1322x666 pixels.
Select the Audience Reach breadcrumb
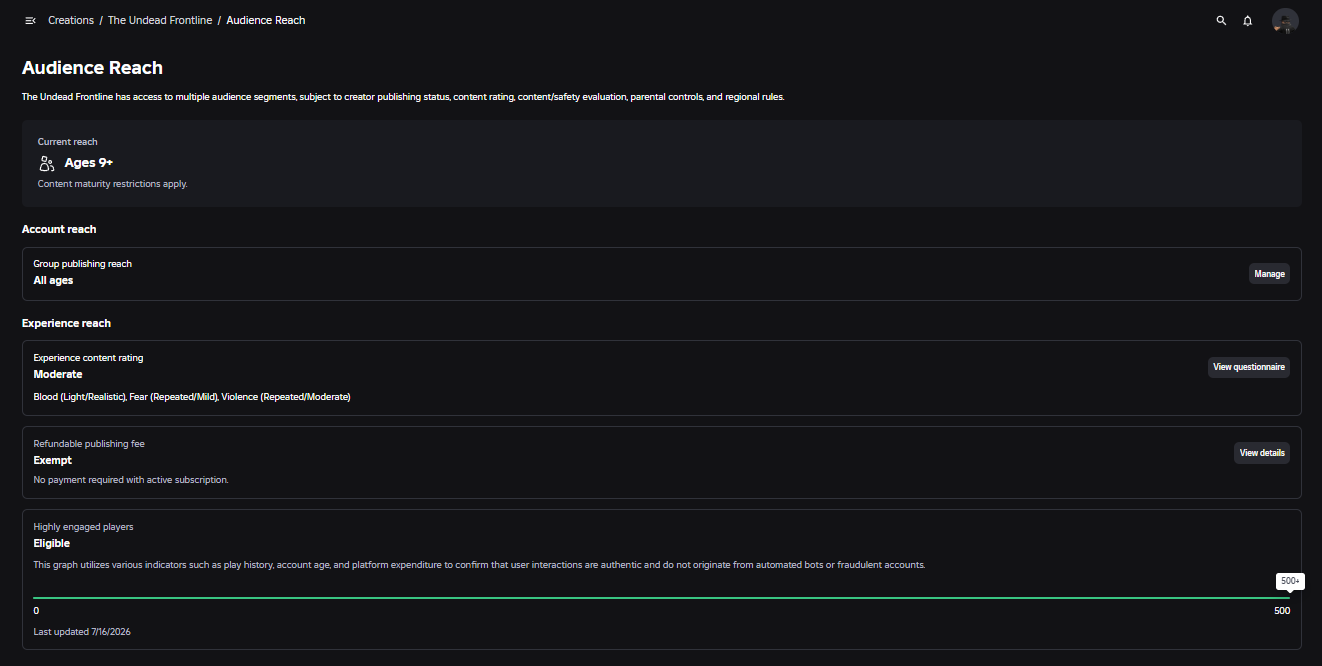coord(266,20)
